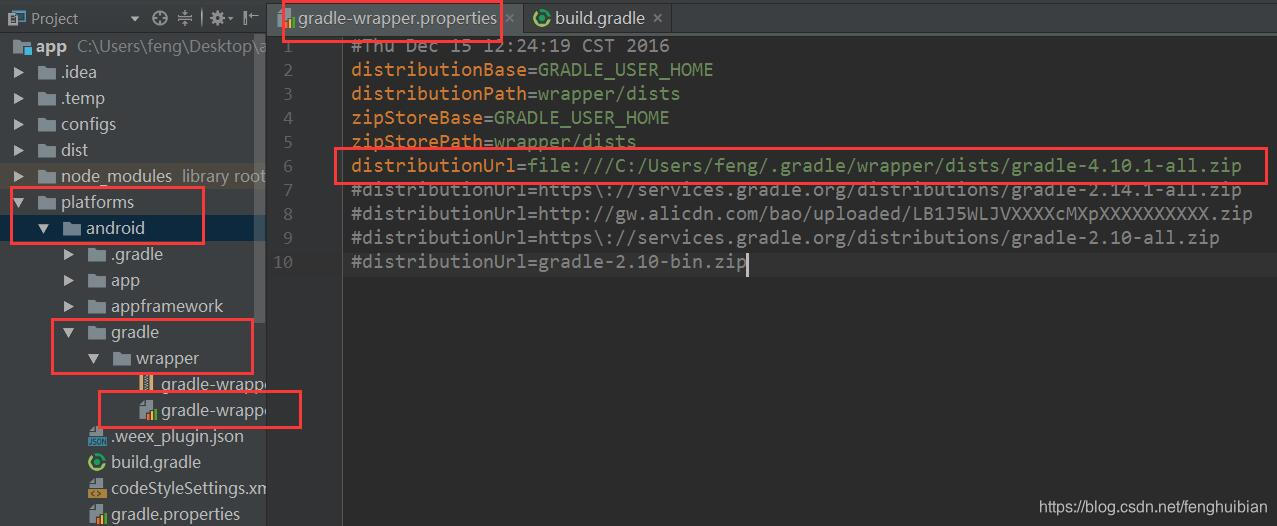
Task: Select the gradle-wrapper jar archive file
Action: (134, 384)
